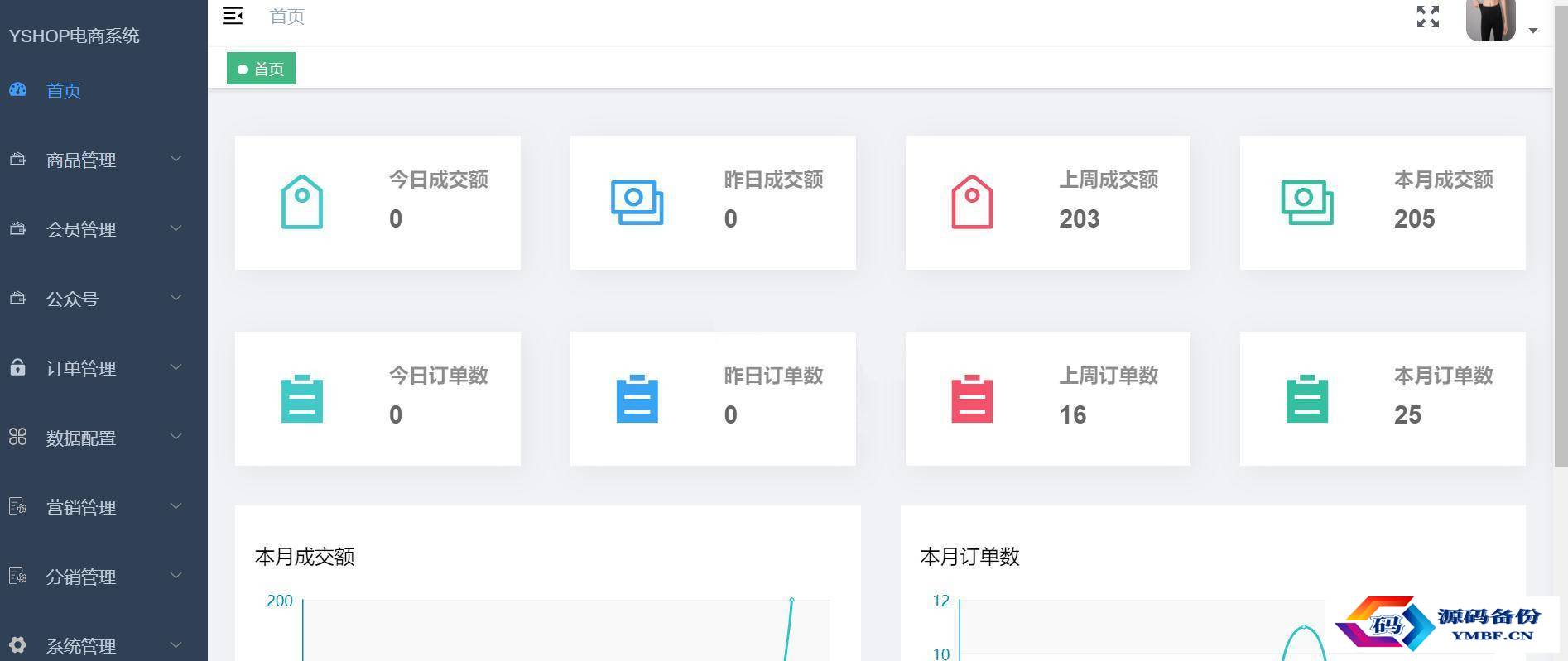Click 今日成交额 label
Image resolution: width=1568 pixels, height=661 pixels.
[439, 180]
